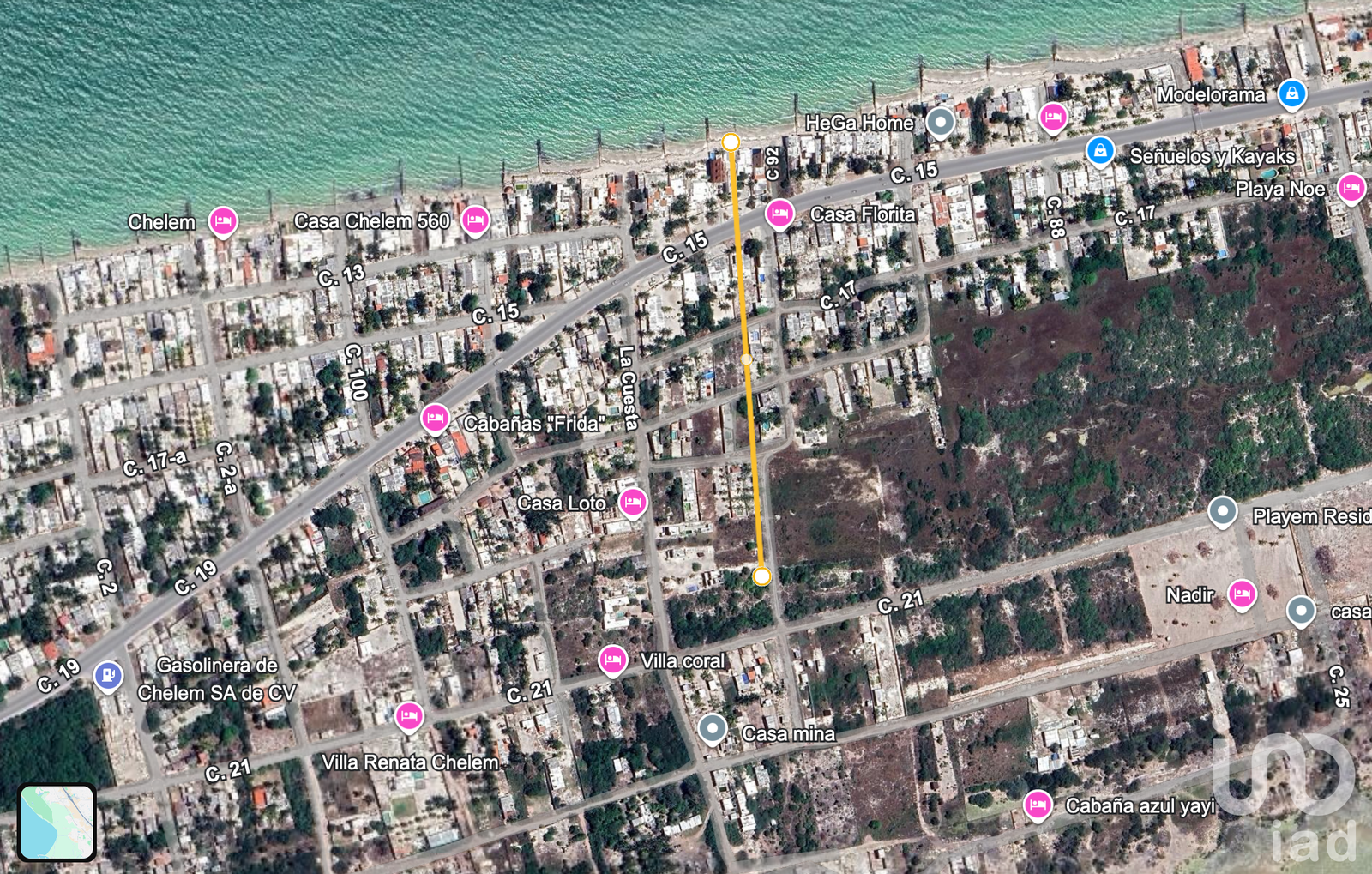Viewport: 1372px width, 874px height.
Task: Click the Modelorama store lock icon
Action: [1291, 95]
